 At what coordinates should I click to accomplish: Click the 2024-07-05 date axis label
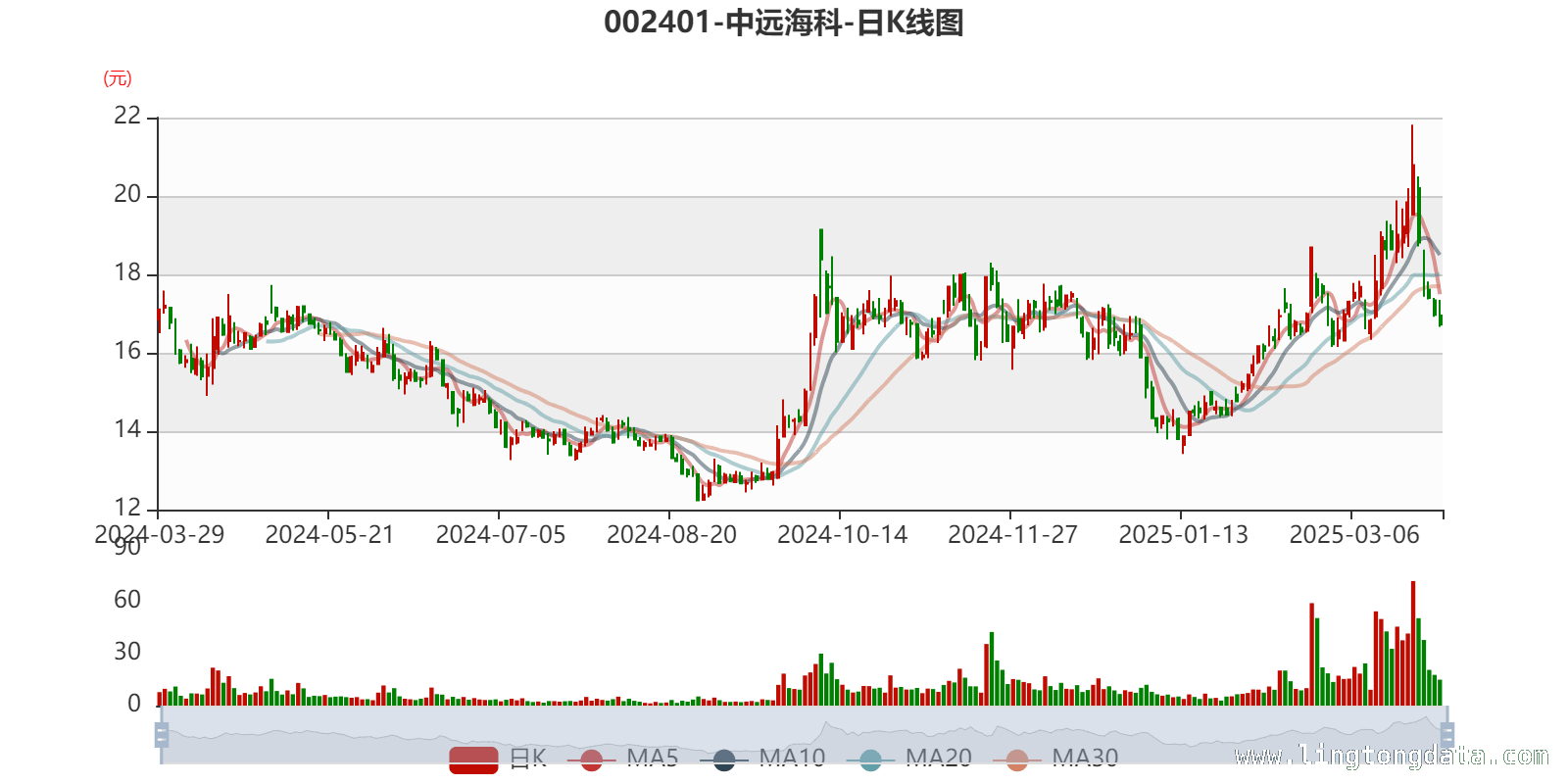tap(500, 535)
